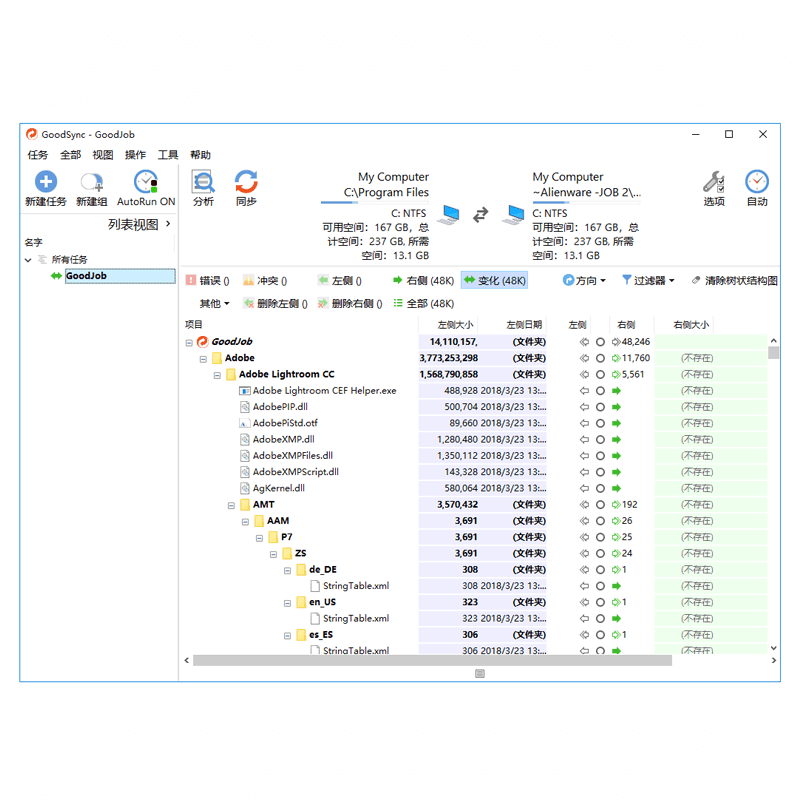The width and height of the screenshot is (800, 800).
Task: Open the 视图 (View) menu
Action: pos(103,155)
